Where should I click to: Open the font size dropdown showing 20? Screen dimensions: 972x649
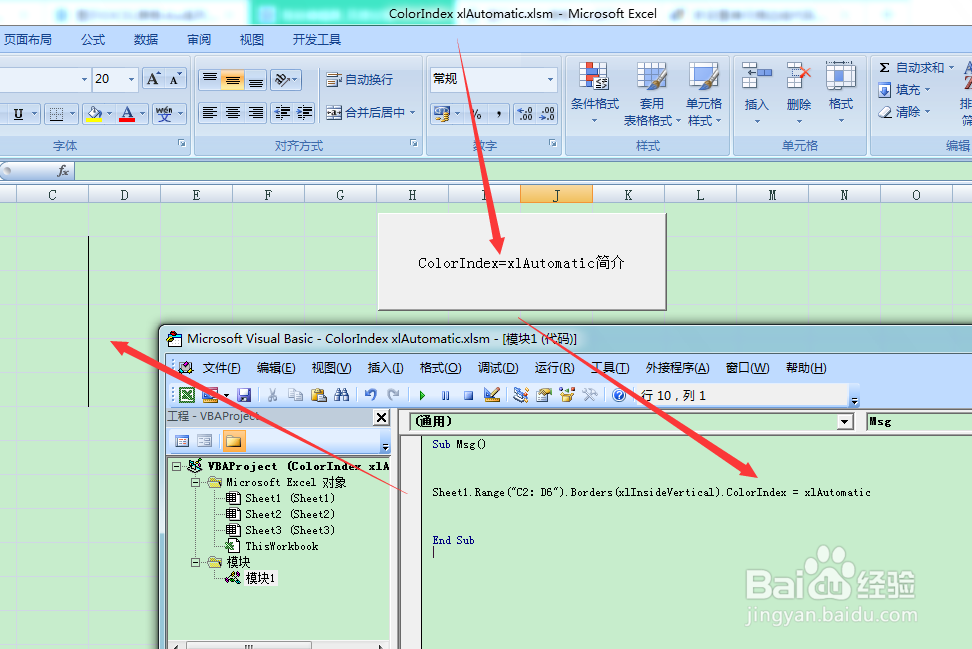pos(131,78)
